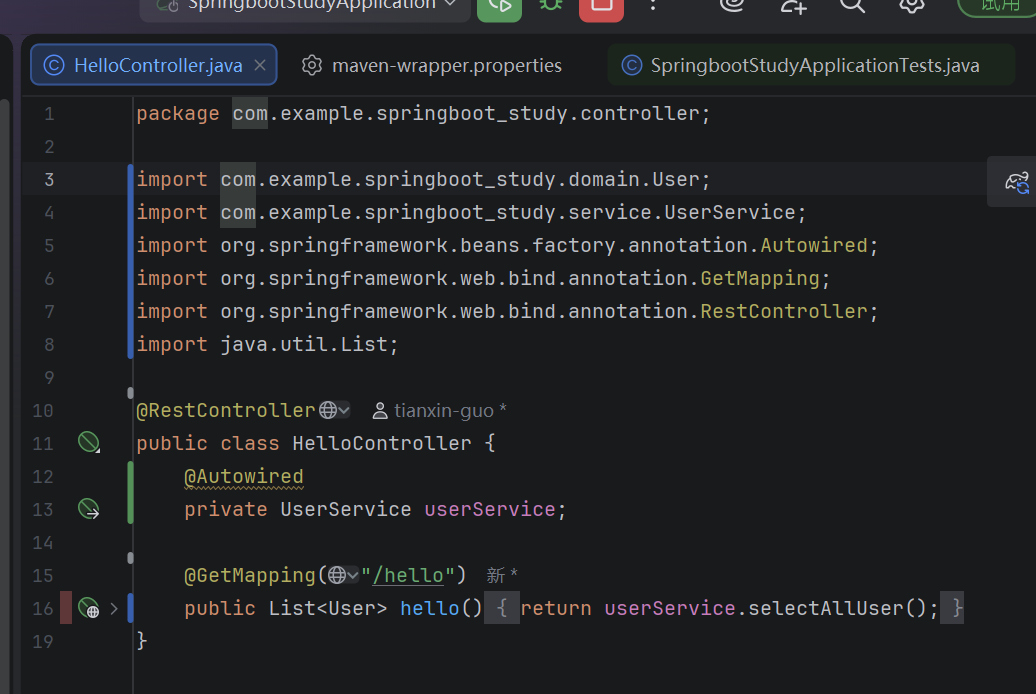This screenshot has width=1036, height=694.
Task: Click gear icon on maven-wrapper.properties tab
Action: (x=312, y=65)
